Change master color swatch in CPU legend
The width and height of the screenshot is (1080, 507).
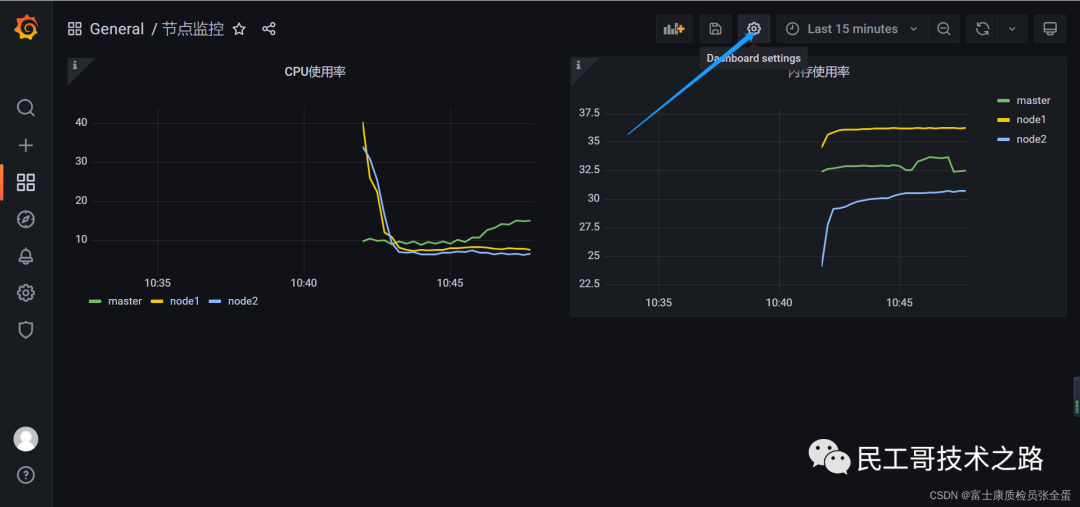coord(96,301)
